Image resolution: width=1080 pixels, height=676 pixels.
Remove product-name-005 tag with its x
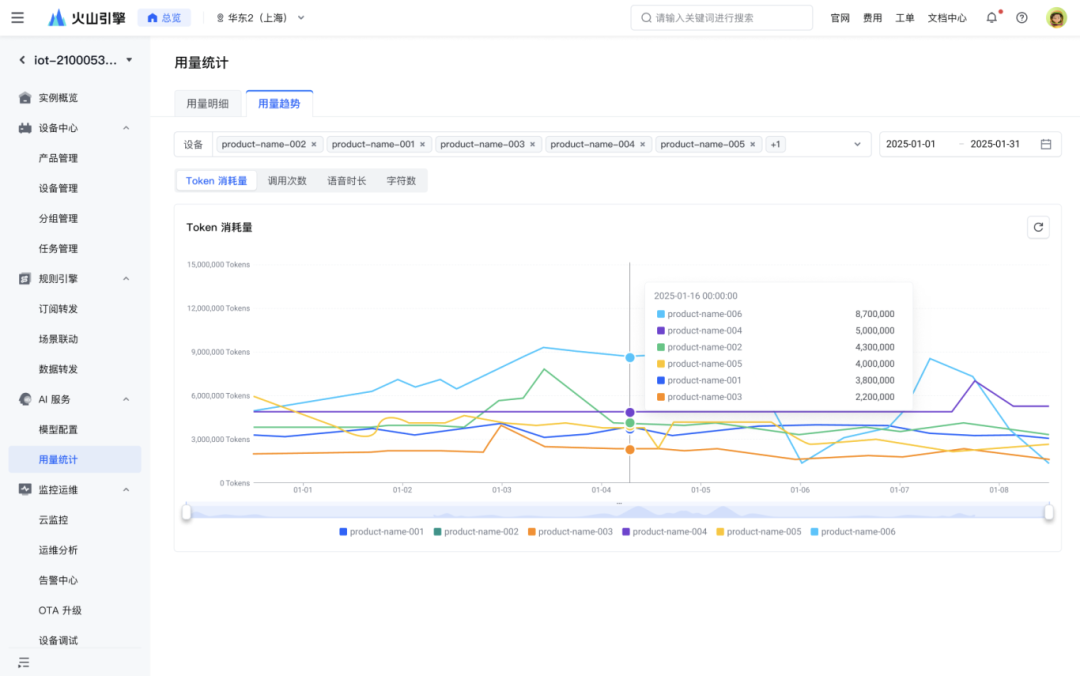753,145
